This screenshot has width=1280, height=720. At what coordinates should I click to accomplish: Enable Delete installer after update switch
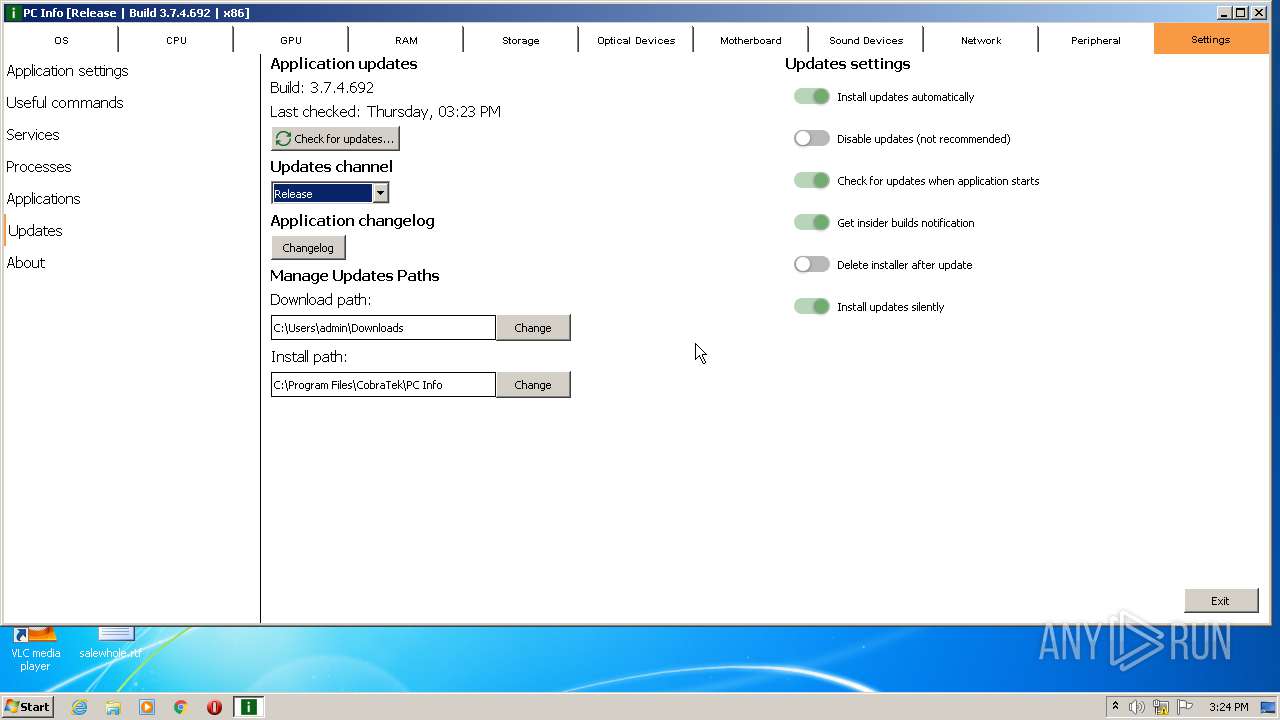tap(811, 265)
